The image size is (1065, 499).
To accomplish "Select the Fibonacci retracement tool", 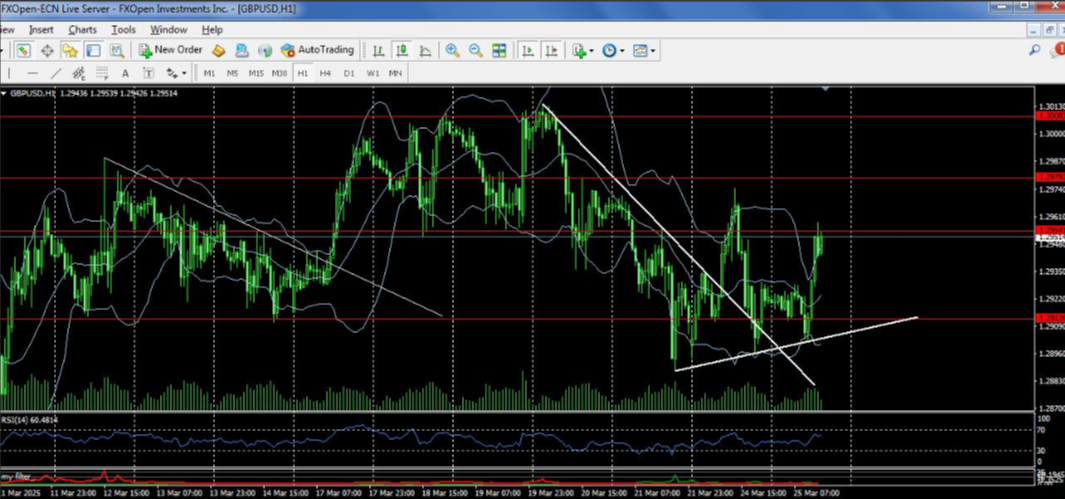I will [x=102, y=73].
